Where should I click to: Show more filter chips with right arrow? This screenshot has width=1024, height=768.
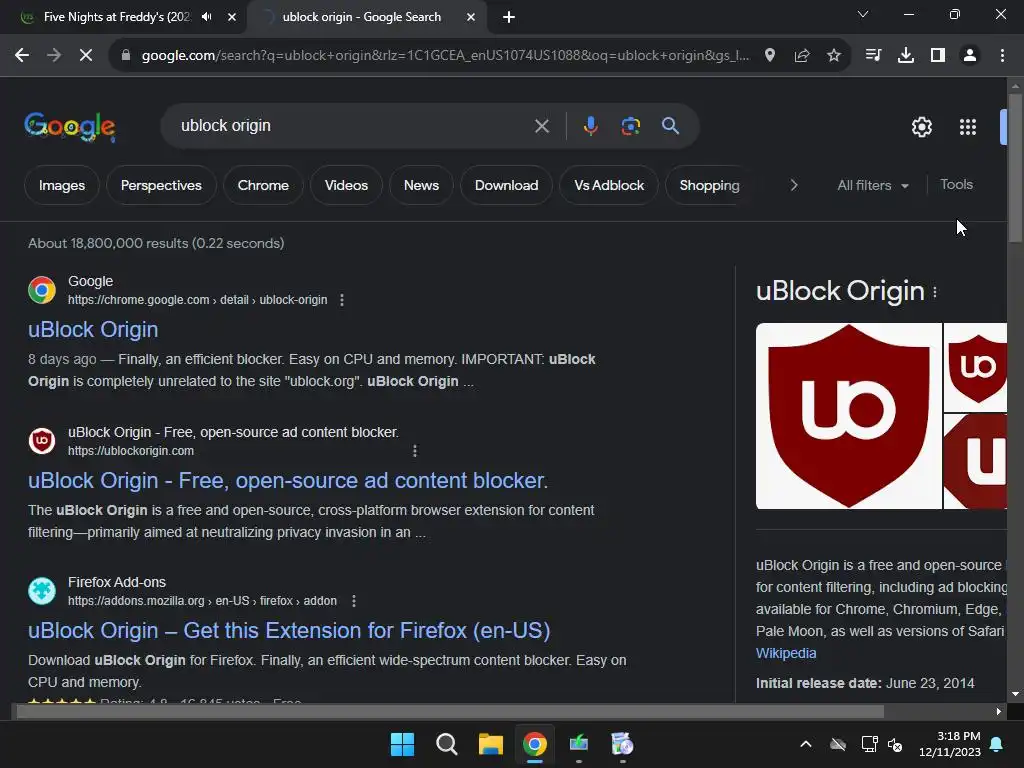[793, 185]
